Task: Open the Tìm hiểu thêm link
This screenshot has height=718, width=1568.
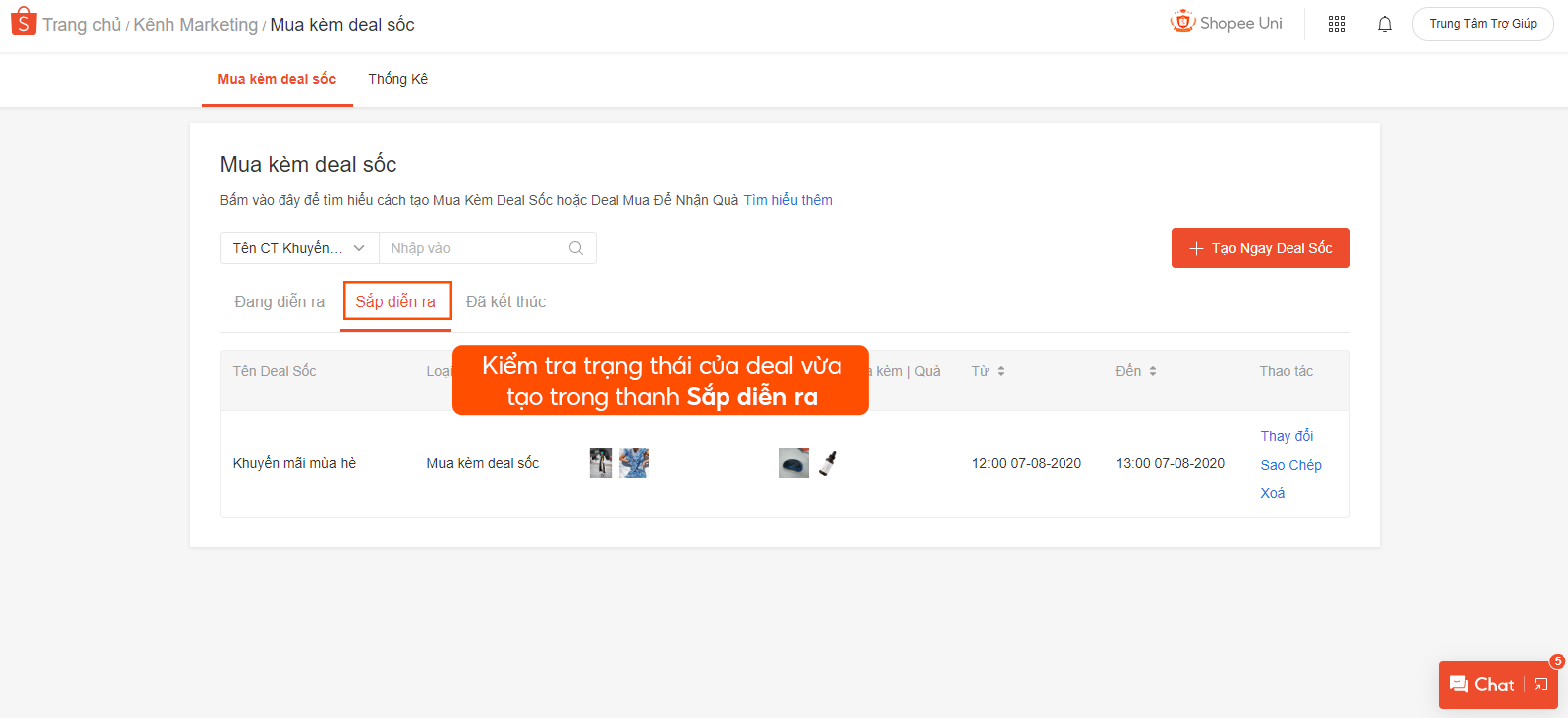Action: point(788,200)
